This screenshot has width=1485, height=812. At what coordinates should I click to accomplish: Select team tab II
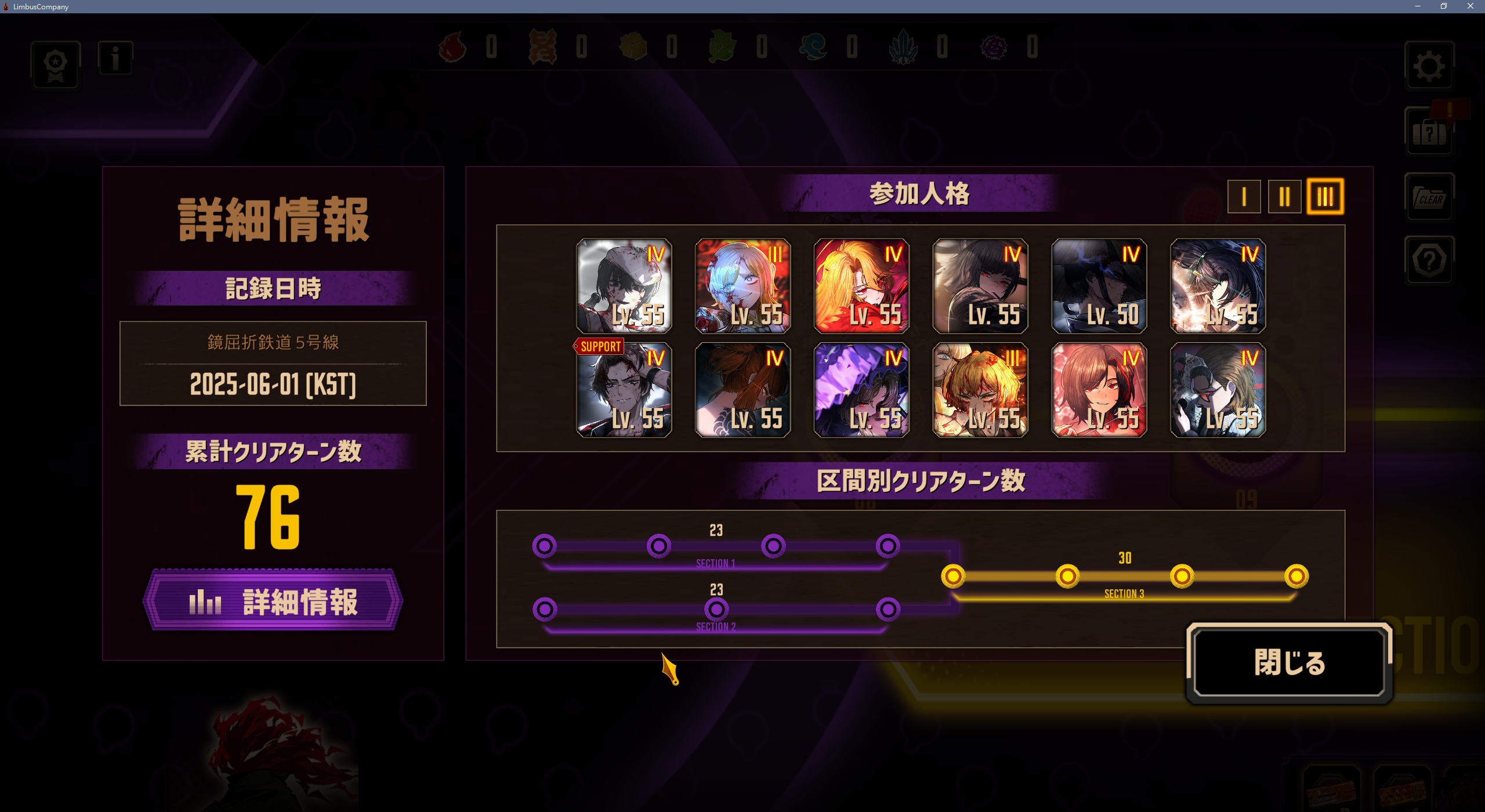[1284, 197]
